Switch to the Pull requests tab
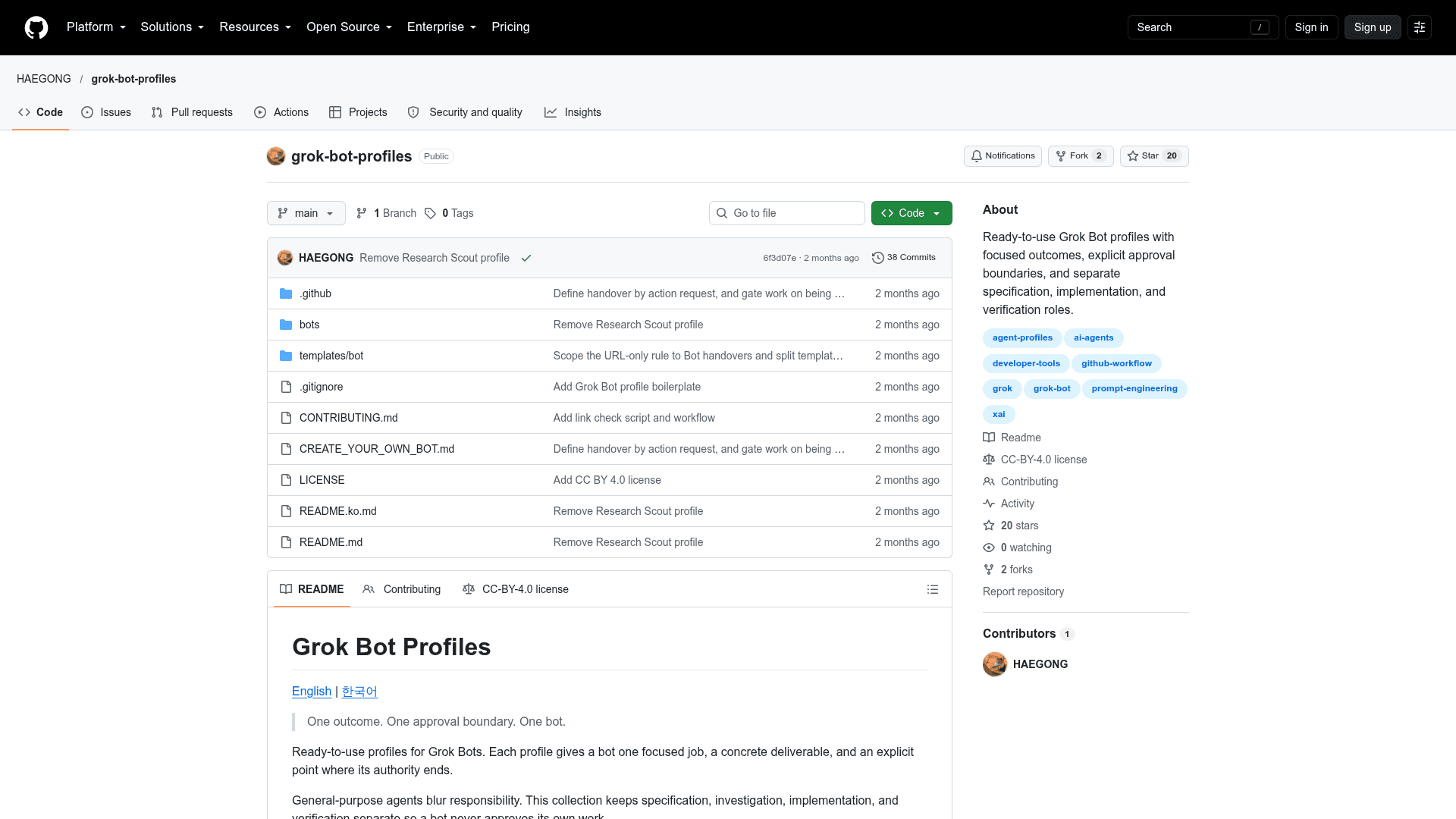This screenshot has height=819, width=1456. point(192,112)
